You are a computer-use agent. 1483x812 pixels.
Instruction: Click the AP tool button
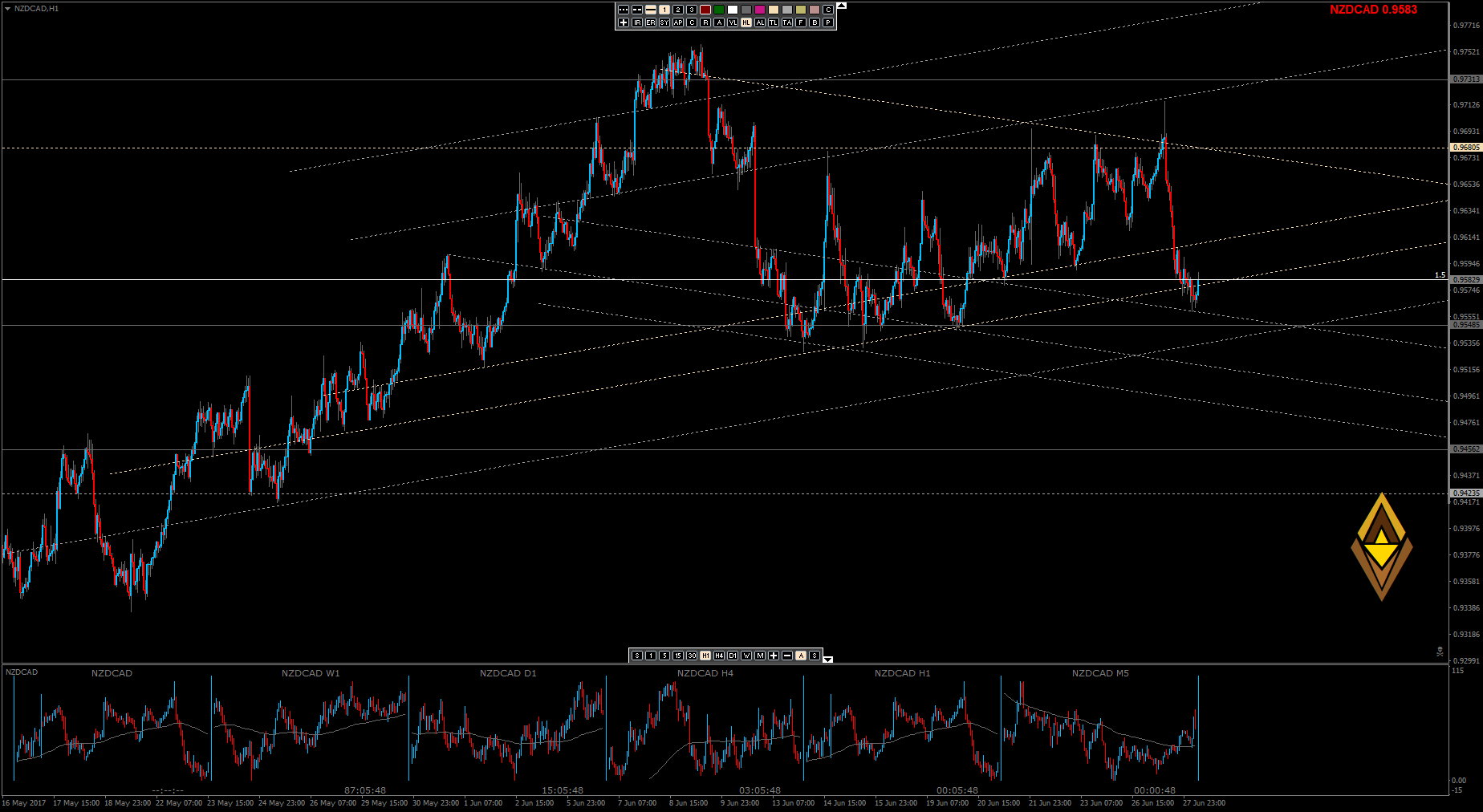click(678, 22)
